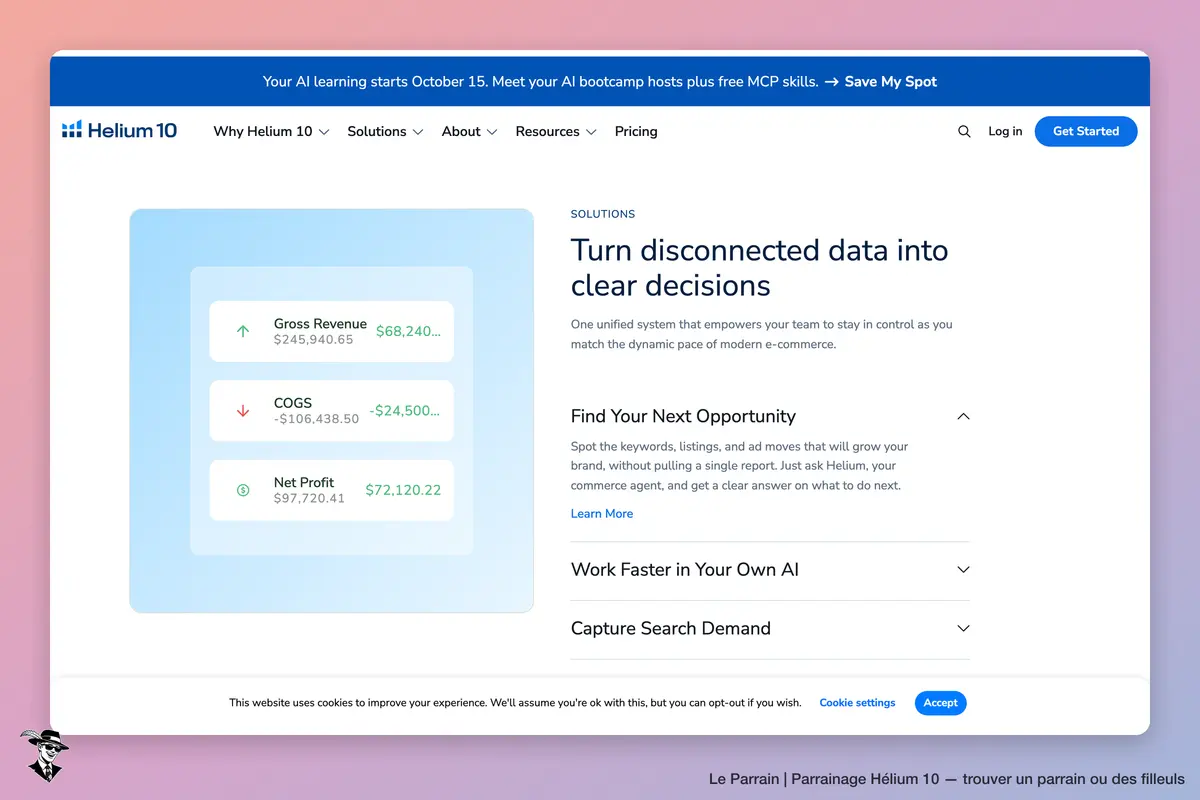Click the Gross Revenue card

point(331,331)
